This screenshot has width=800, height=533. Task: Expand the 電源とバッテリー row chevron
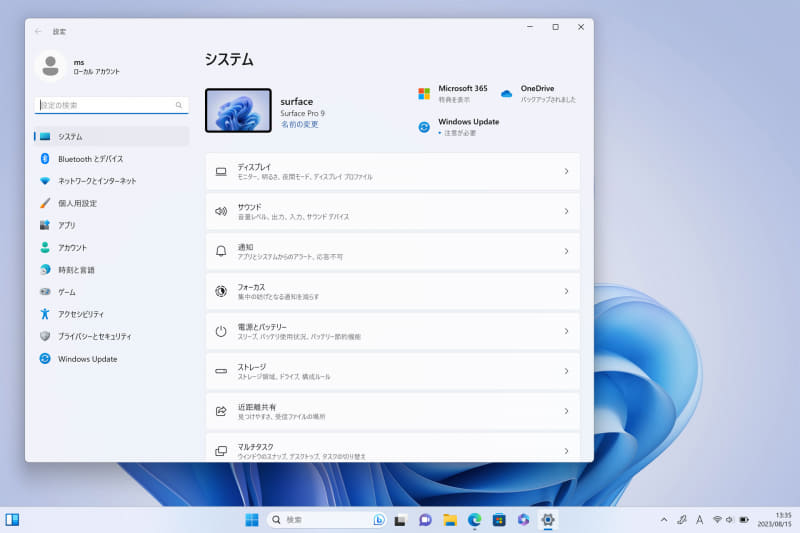566,332
